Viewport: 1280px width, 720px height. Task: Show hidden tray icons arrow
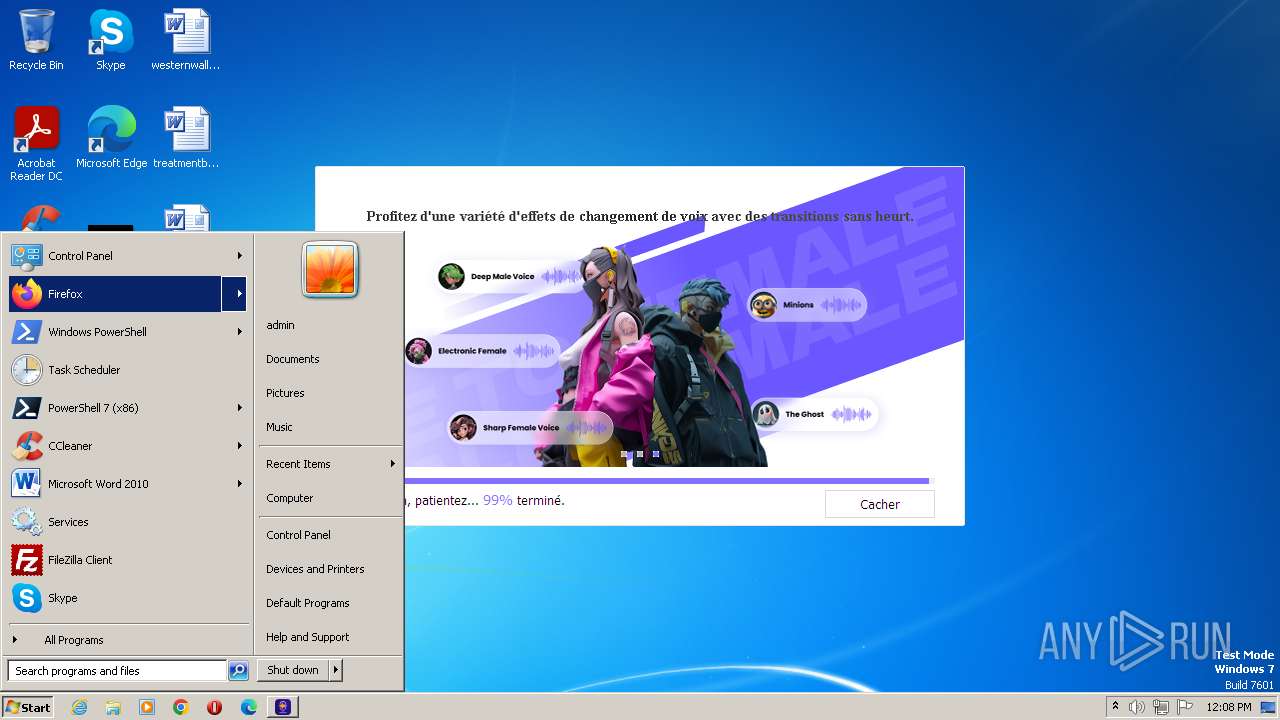point(1115,707)
